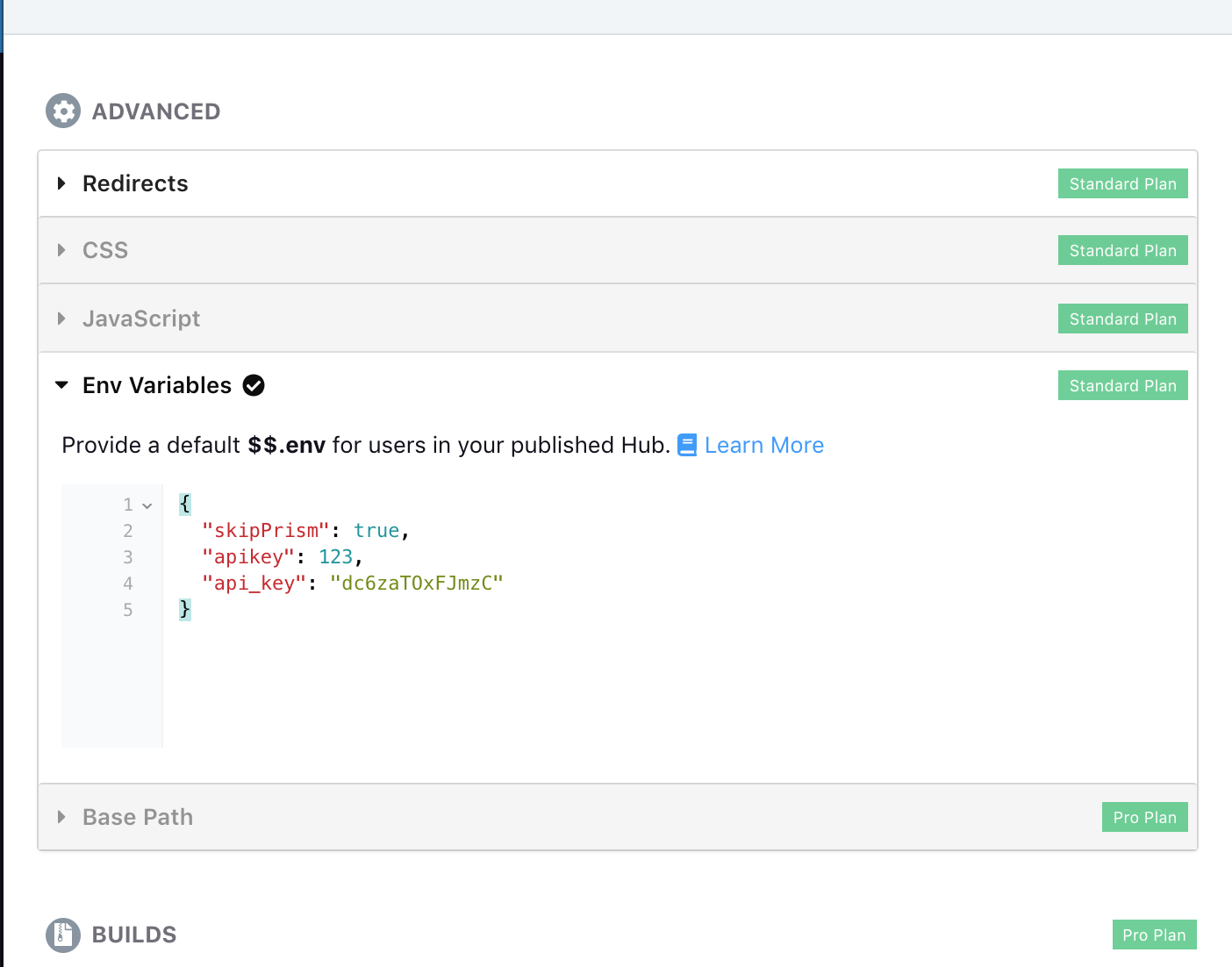1232x967 pixels.
Task: Click the skipPrism key in the editor
Action: [x=266, y=530]
